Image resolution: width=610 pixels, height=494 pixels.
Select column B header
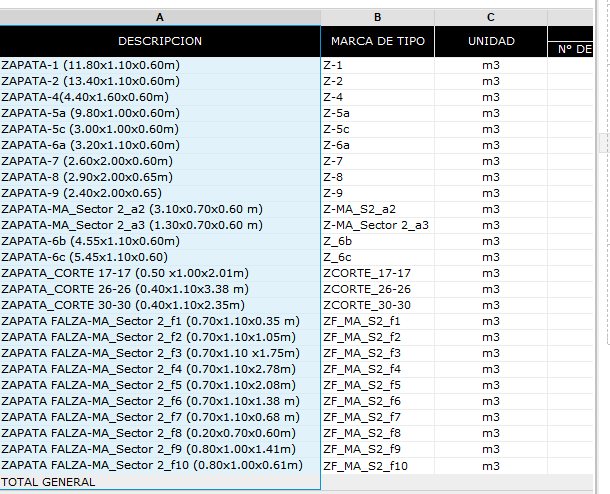coord(377,17)
